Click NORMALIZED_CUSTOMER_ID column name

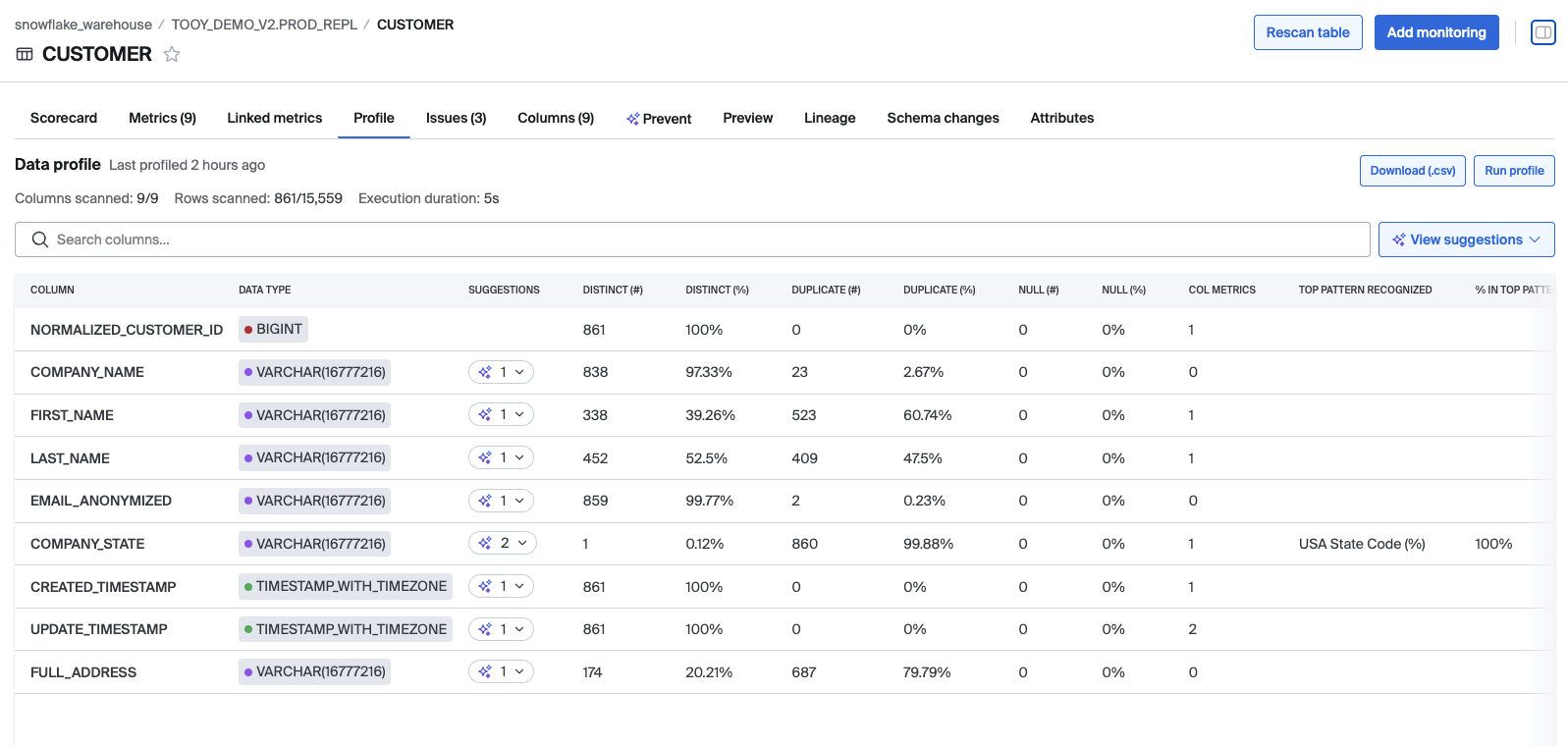click(x=127, y=330)
